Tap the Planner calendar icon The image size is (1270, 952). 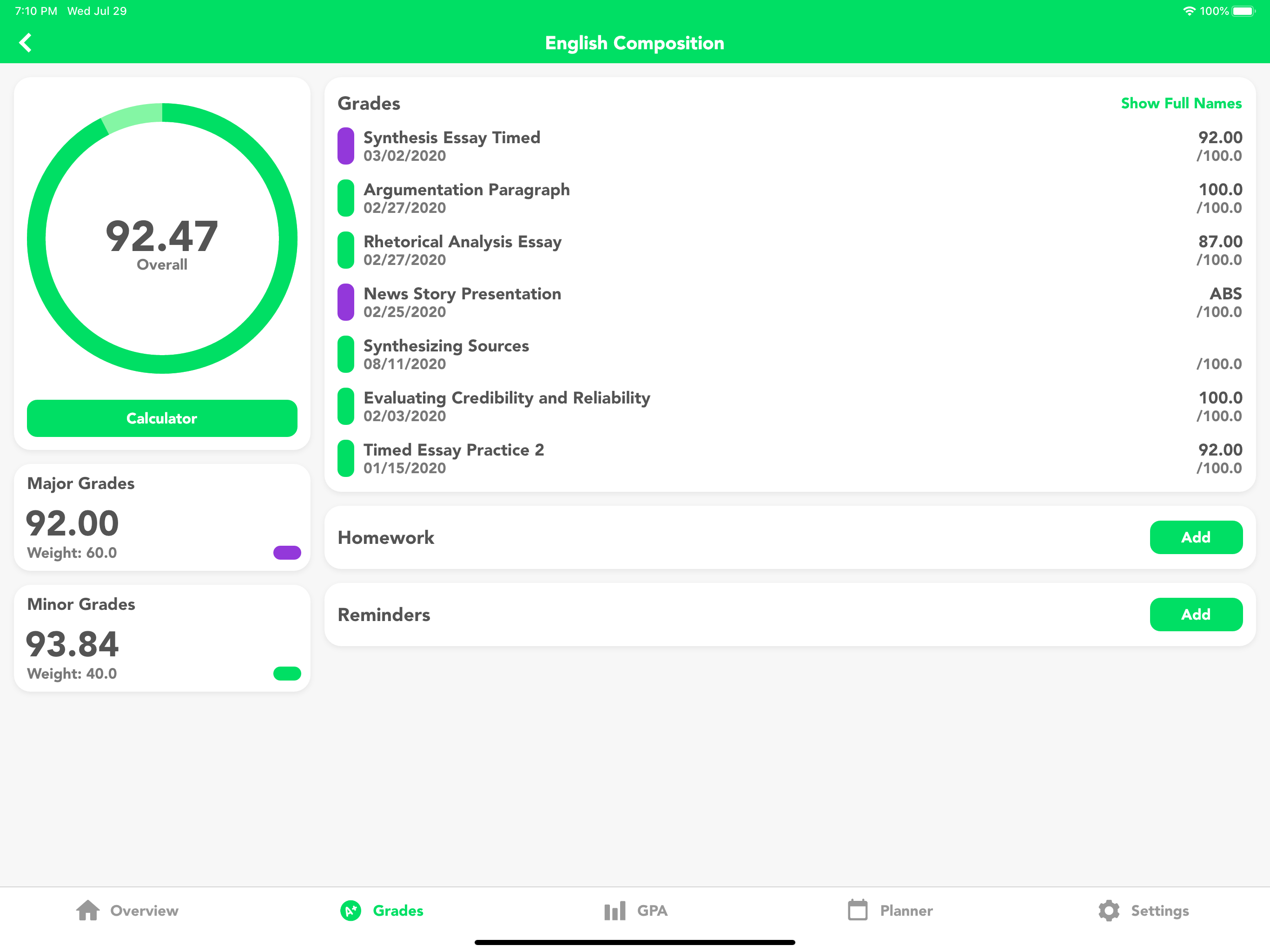click(x=857, y=910)
